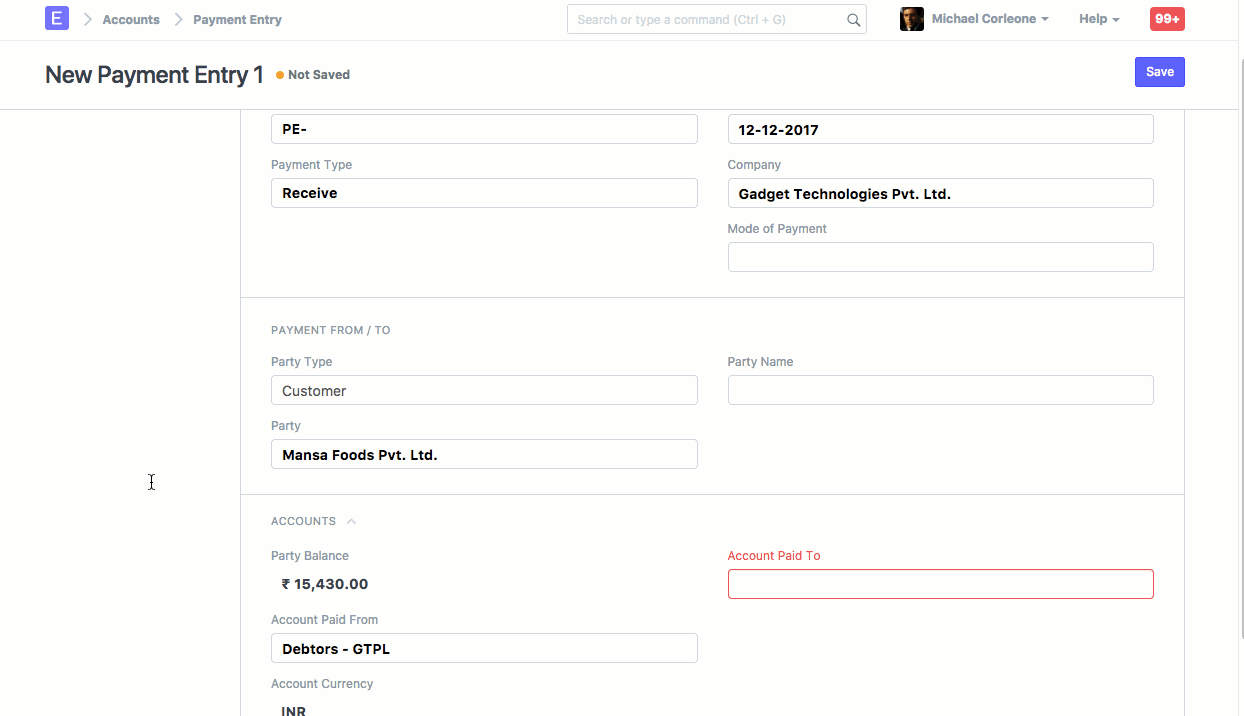
Task: Open the Mode of Payment dropdown
Action: [939, 257]
